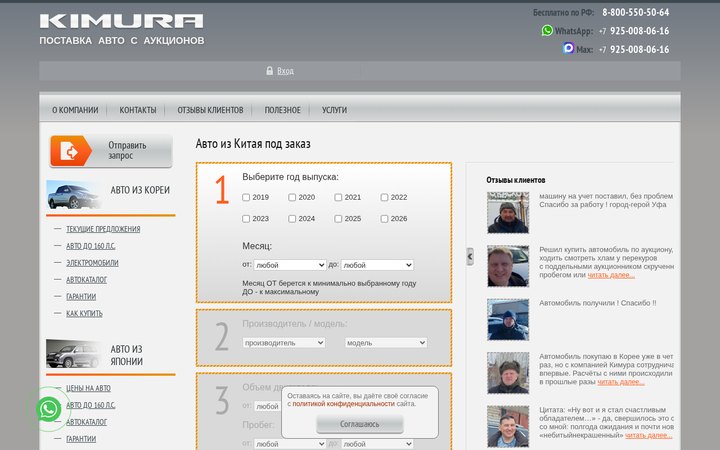Open the mileage 'от' dropdown

[290, 444]
